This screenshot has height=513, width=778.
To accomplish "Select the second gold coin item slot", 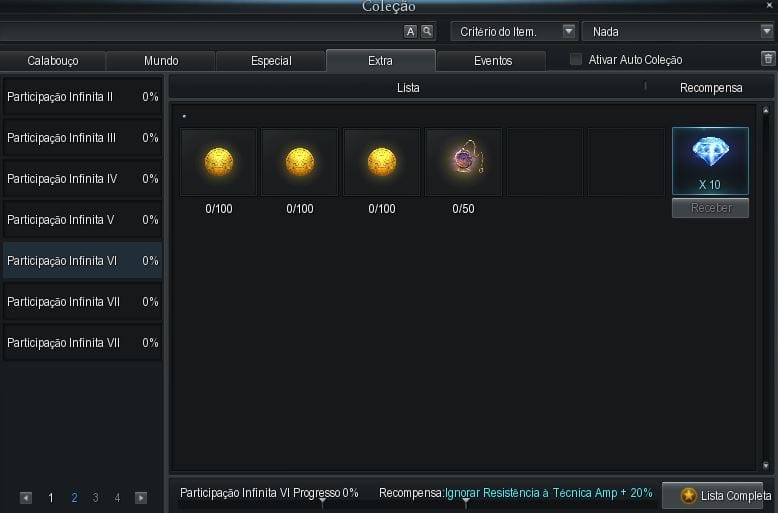I will [300, 162].
